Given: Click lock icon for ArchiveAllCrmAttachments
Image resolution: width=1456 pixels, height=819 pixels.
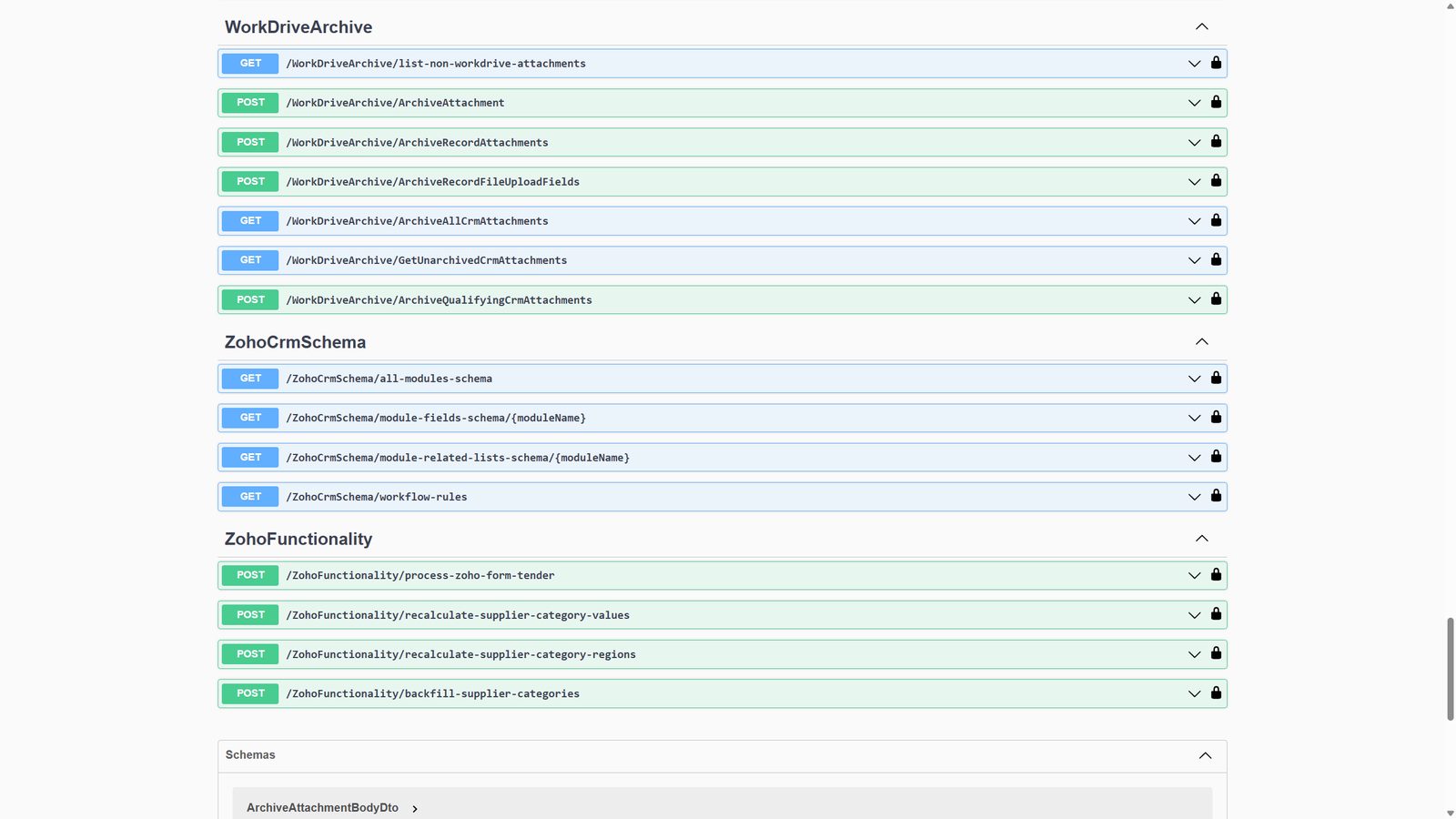Looking at the screenshot, I should 1216,220.
